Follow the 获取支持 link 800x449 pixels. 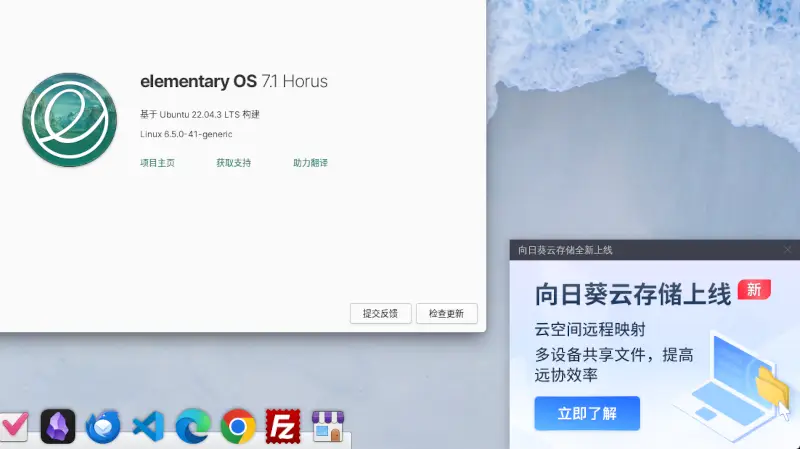point(233,163)
